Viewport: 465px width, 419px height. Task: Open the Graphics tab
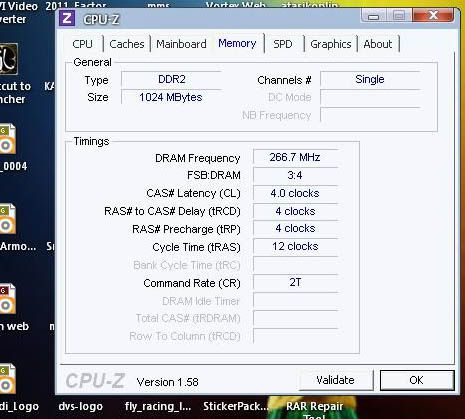331,44
